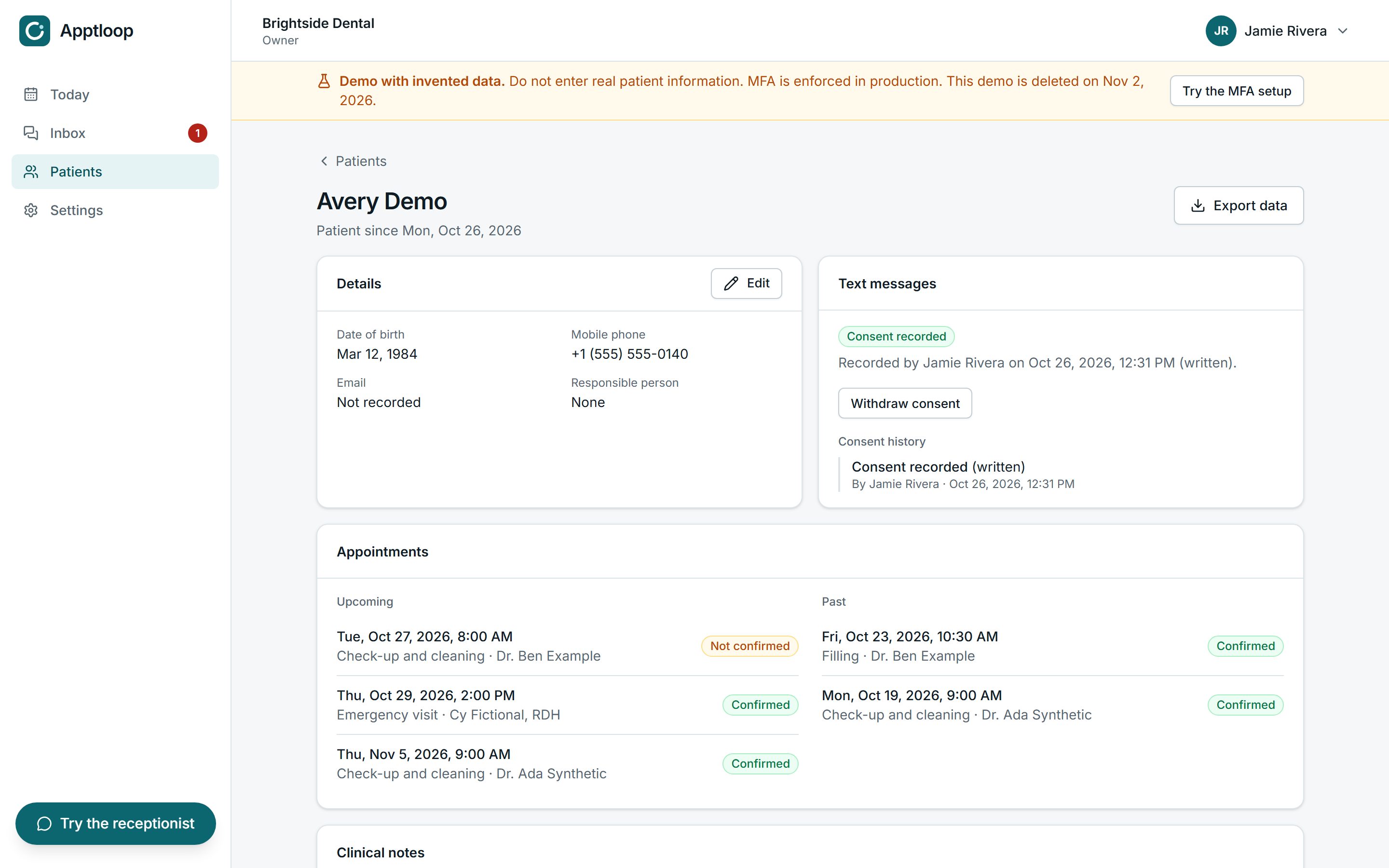Screen dimensions: 1389x868
Task: Click the Withdraw consent button
Action: pyautogui.click(x=905, y=403)
